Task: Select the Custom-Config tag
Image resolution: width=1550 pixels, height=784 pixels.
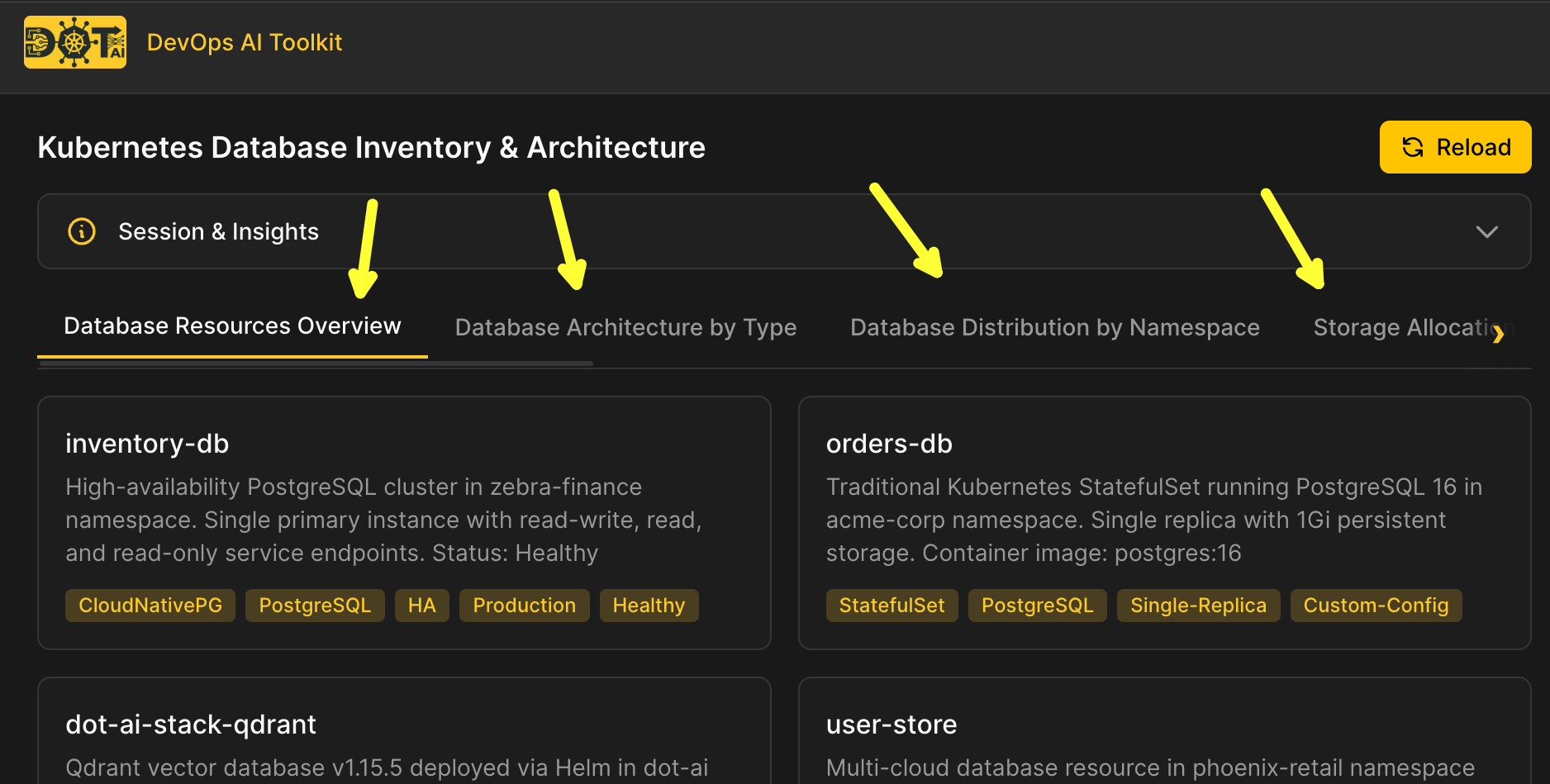Action: 1376,606
